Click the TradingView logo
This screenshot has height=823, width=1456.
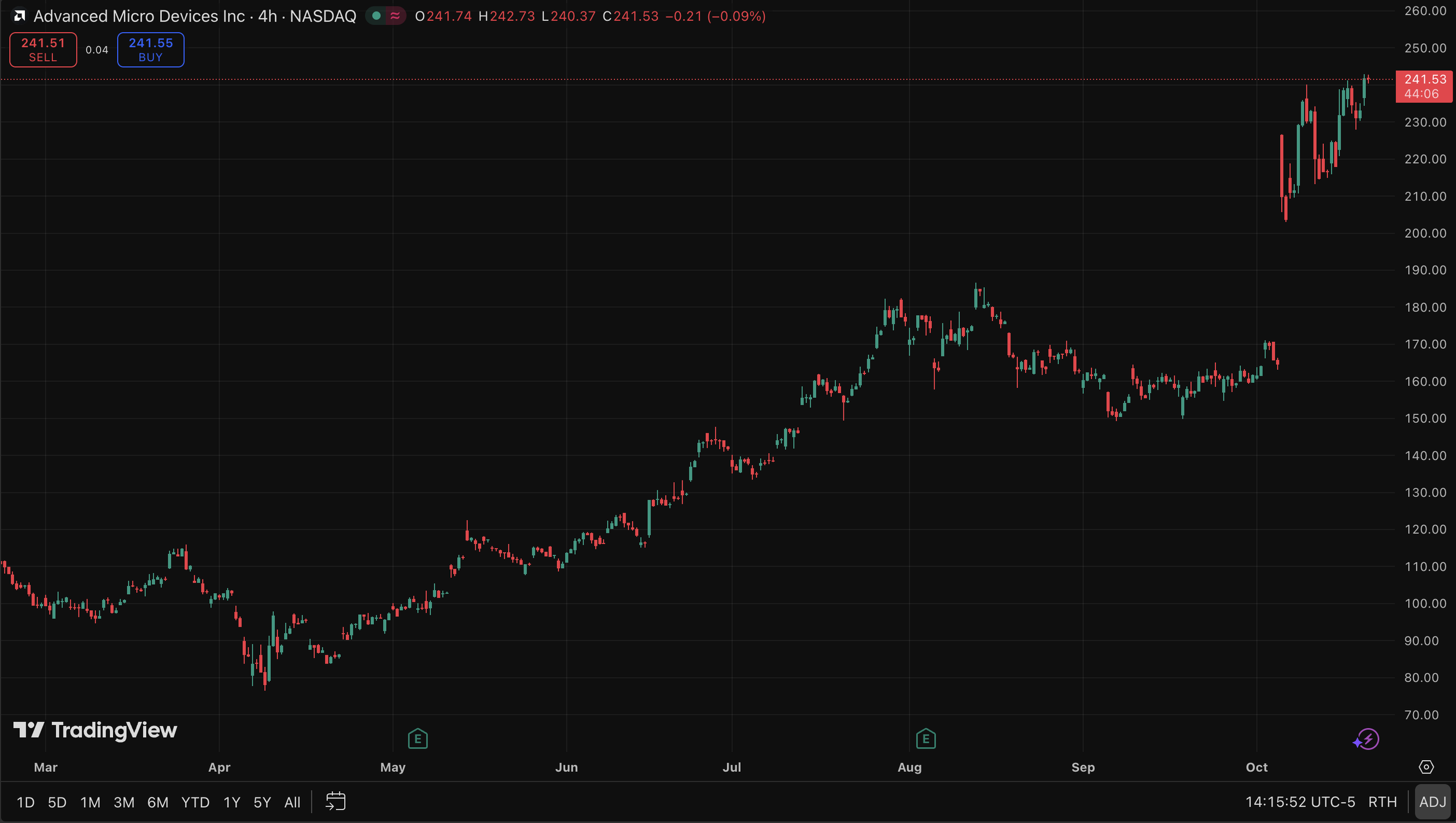(x=95, y=730)
